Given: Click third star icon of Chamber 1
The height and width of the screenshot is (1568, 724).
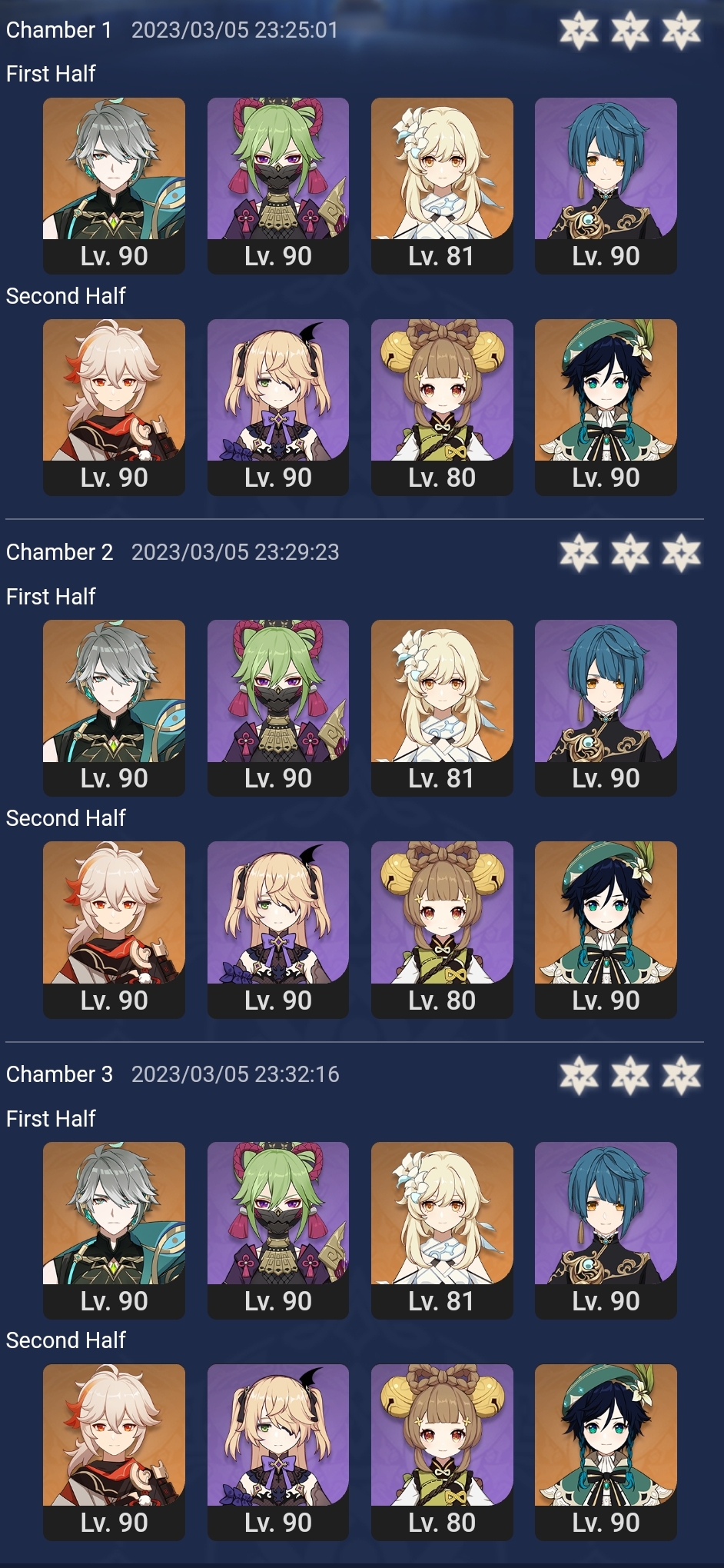Looking at the screenshot, I should point(681,32).
